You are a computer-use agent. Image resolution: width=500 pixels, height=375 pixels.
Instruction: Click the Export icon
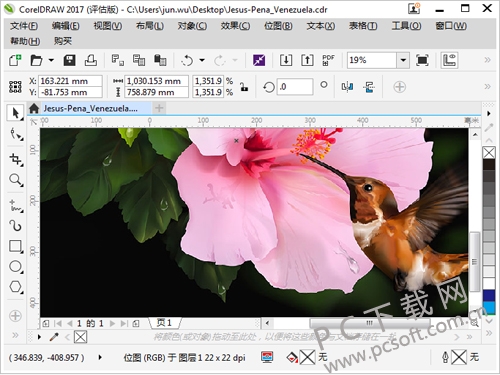(307, 60)
